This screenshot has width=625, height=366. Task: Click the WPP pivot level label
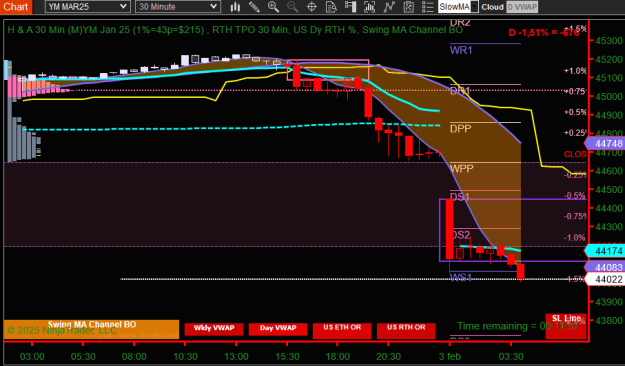(x=462, y=169)
